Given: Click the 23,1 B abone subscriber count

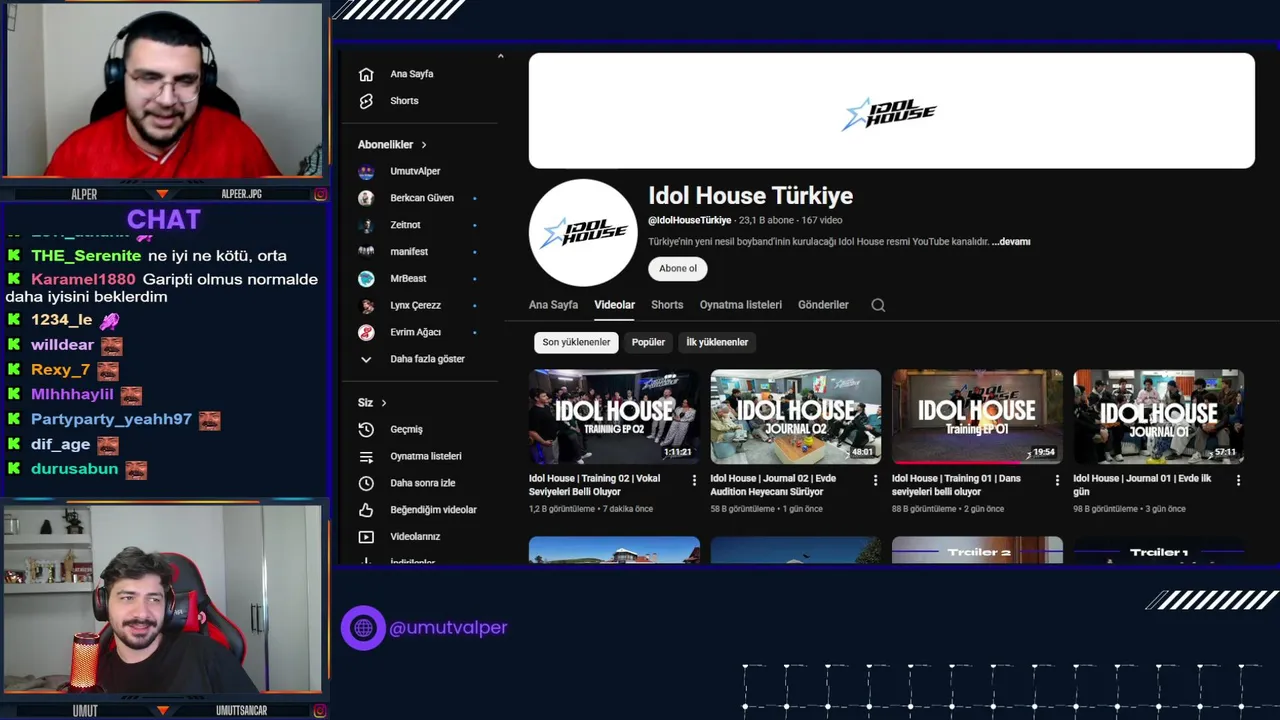Looking at the screenshot, I should coord(766,220).
